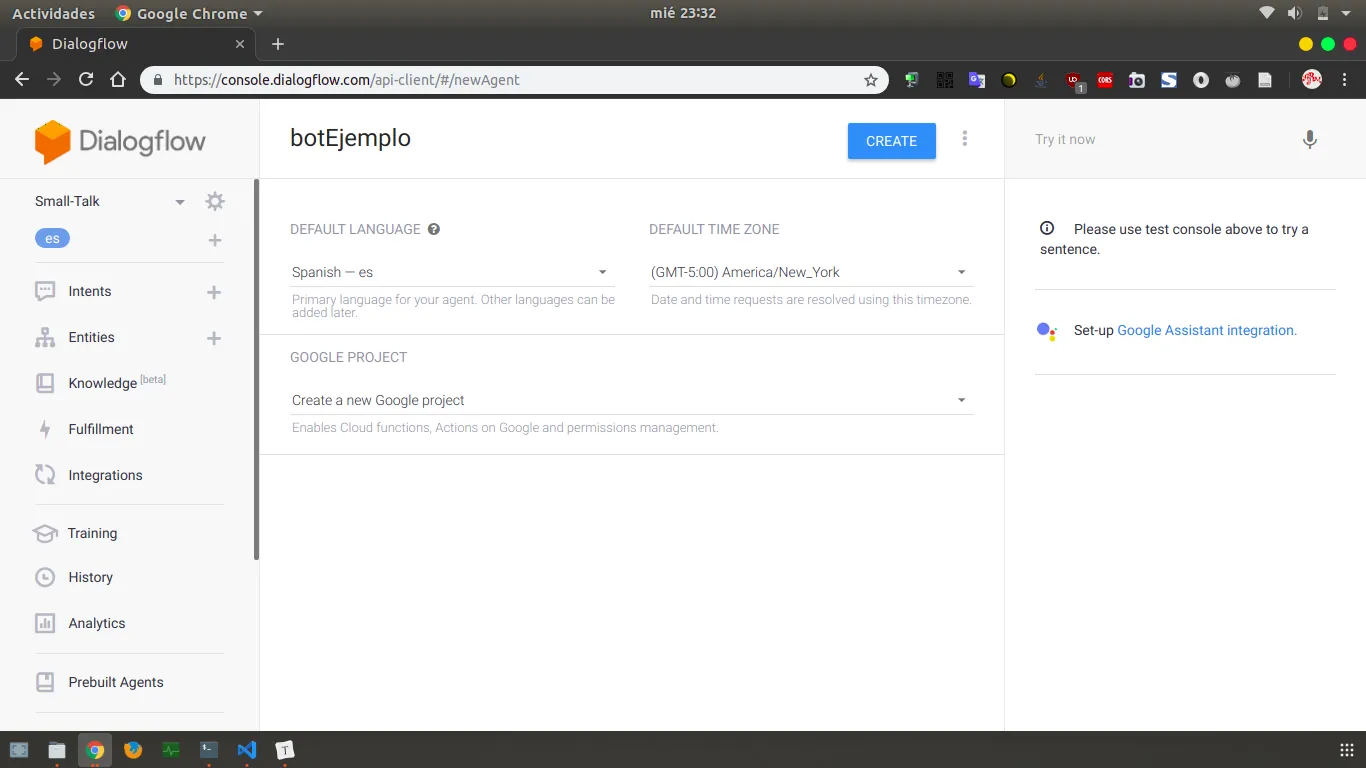This screenshot has width=1366, height=768.
Task: Add a new entity with plus icon
Action: (214, 338)
